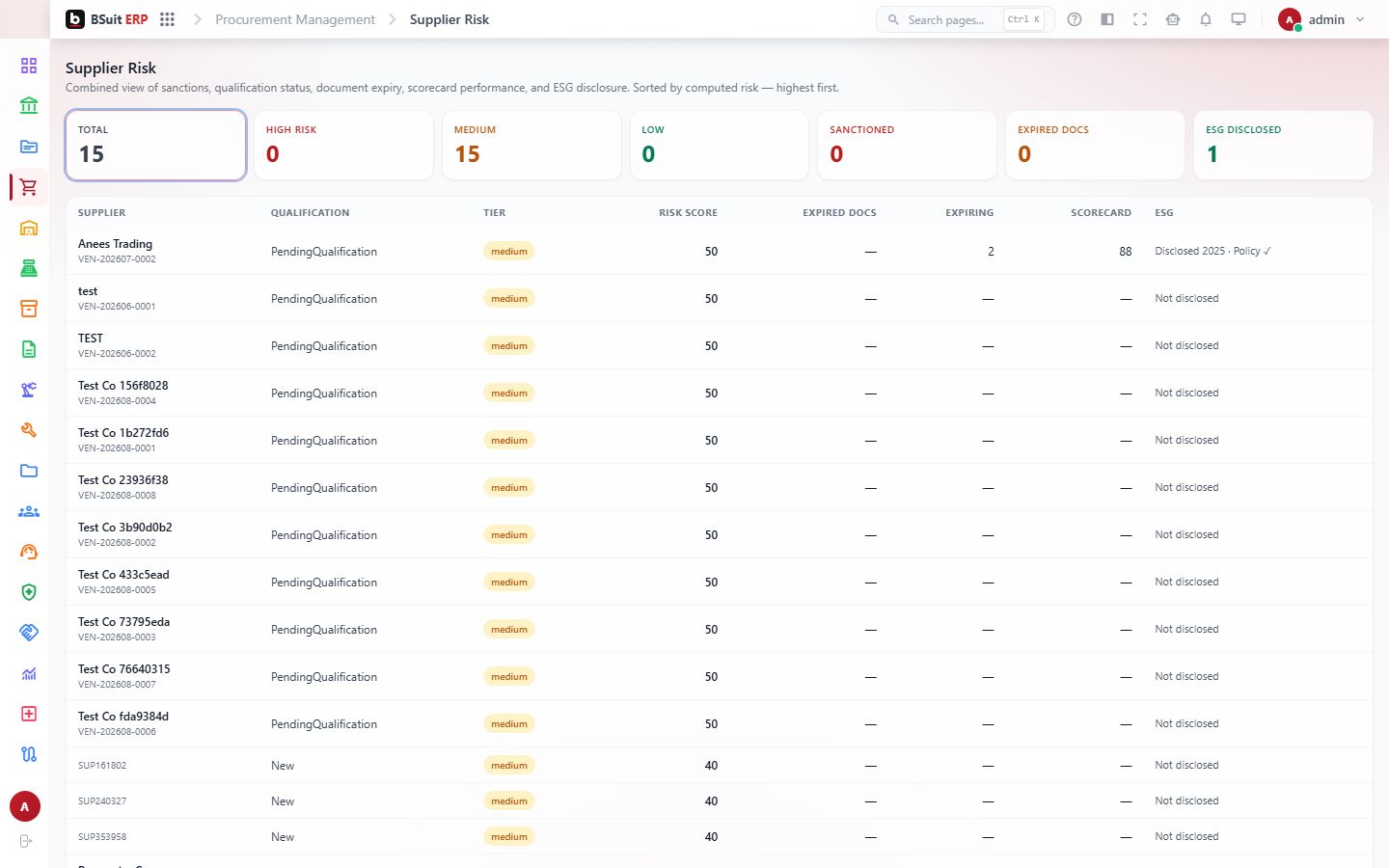Select the EXPIRED DOCS filter card
Viewport: 1389px width, 868px height.
(x=1095, y=145)
